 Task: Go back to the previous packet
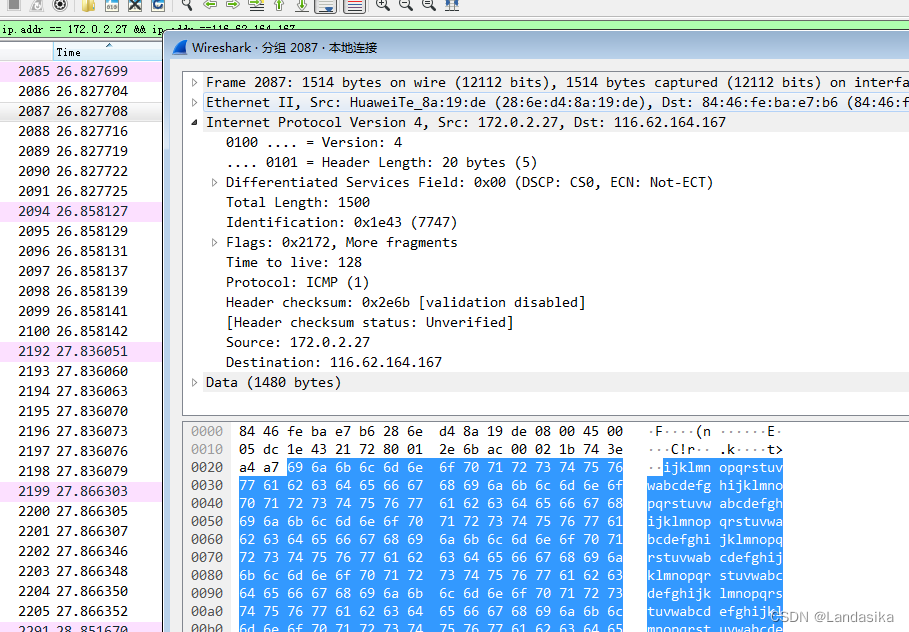[x=210, y=5]
